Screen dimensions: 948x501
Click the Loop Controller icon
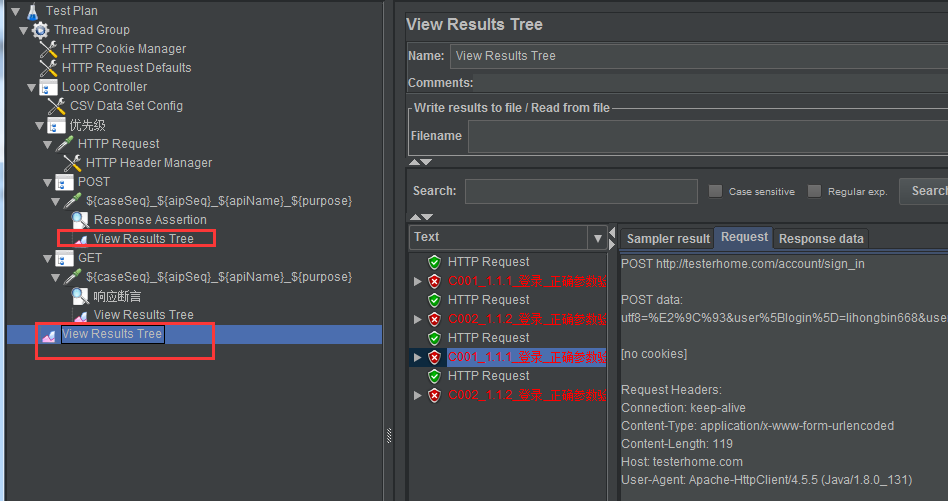[48, 87]
